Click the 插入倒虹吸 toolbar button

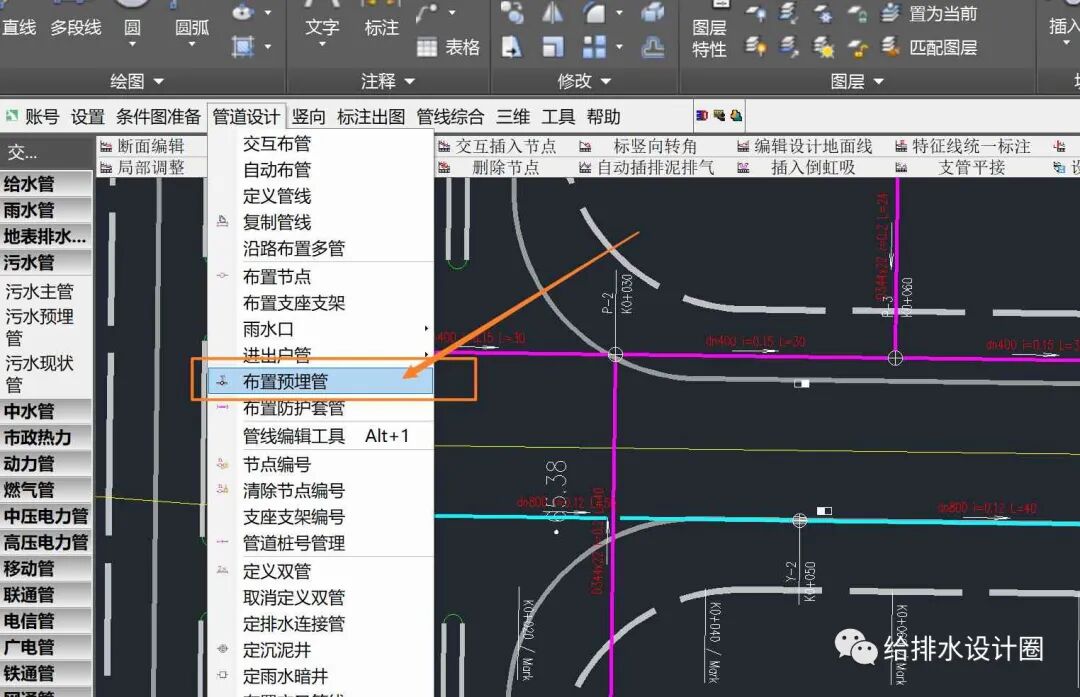(797, 167)
